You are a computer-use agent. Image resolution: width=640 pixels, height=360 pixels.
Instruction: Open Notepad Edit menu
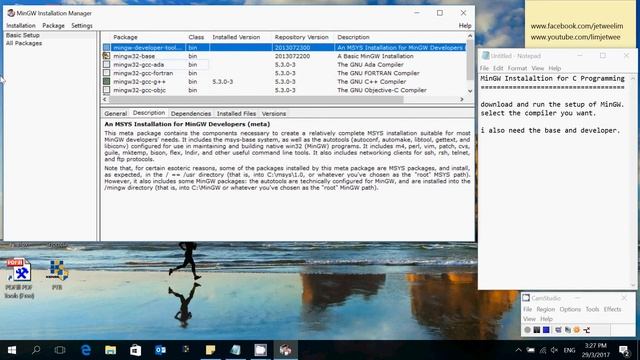(x=498, y=68)
